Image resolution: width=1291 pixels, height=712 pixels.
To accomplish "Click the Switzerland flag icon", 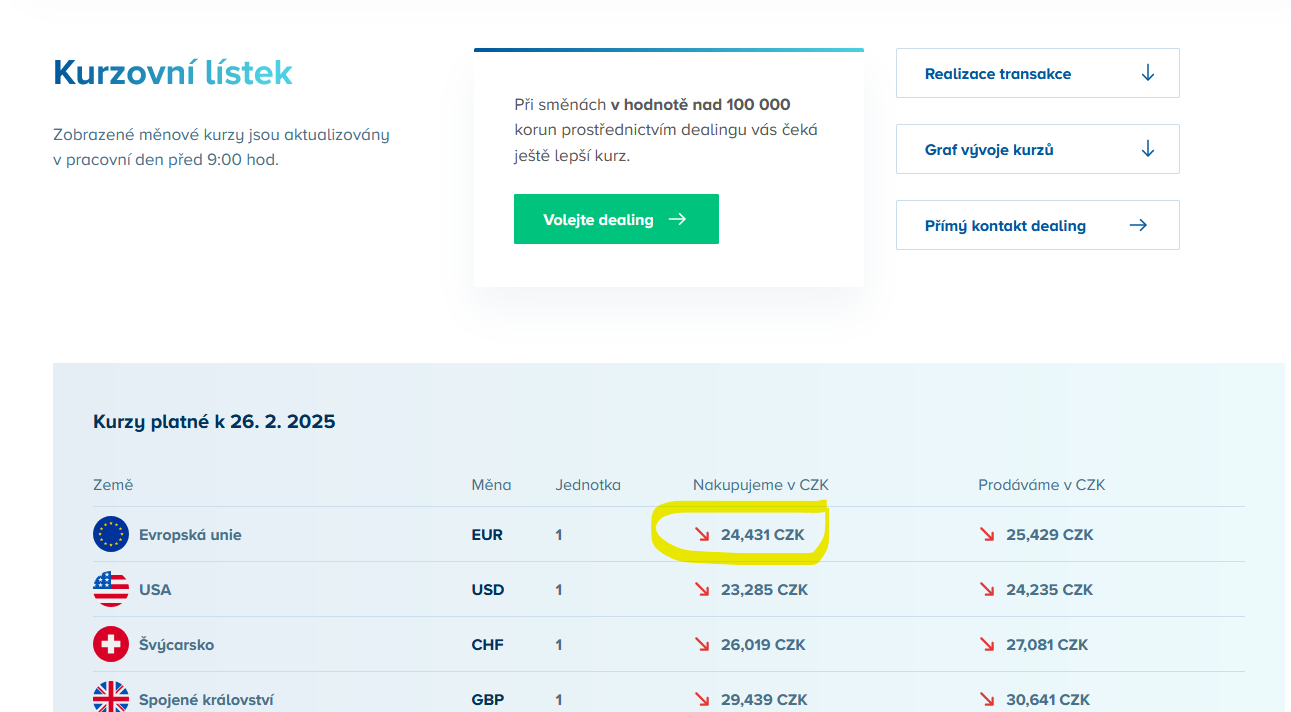I will click(x=111, y=645).
